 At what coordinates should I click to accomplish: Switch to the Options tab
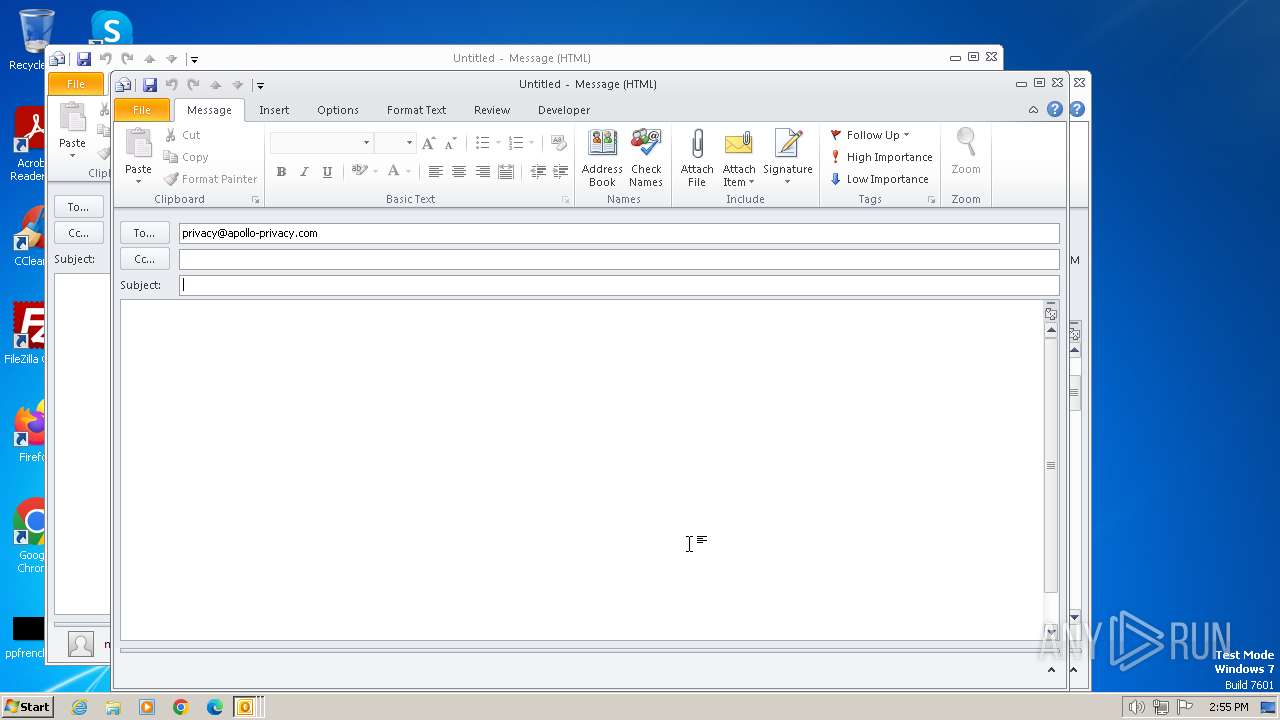click(x=338, y=110)
